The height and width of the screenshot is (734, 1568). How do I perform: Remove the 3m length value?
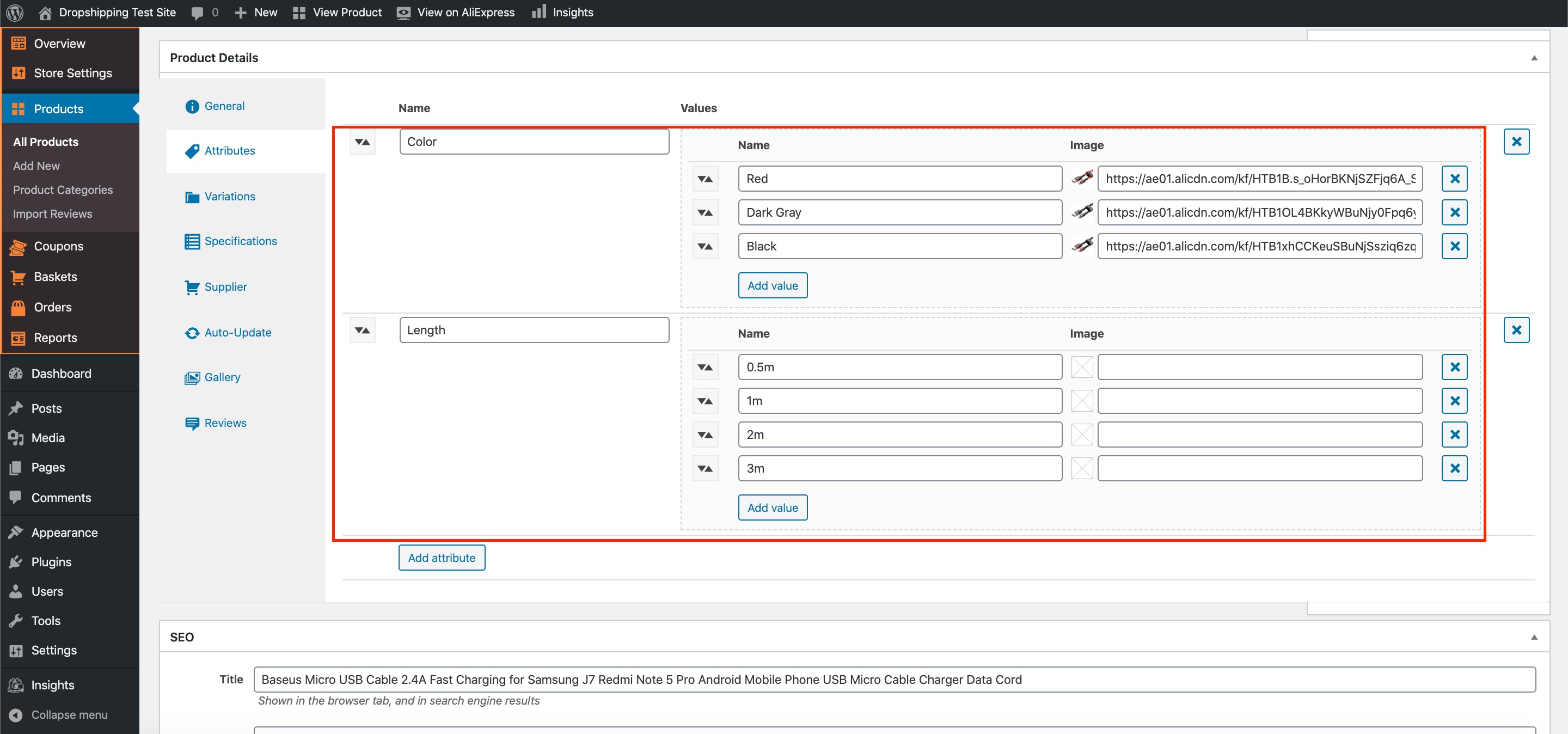[x=1454, y=468]
